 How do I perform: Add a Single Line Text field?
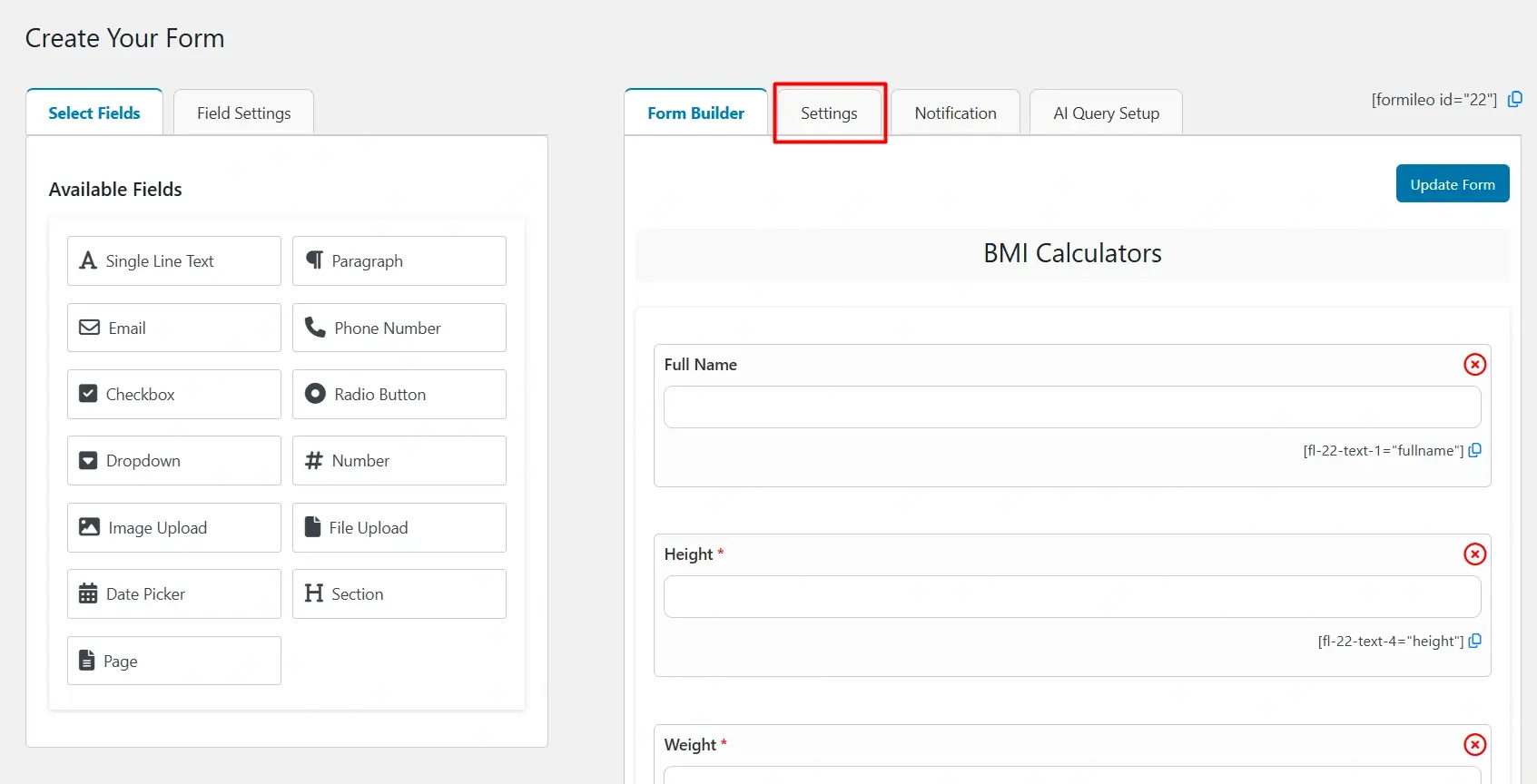pos(174,261)
